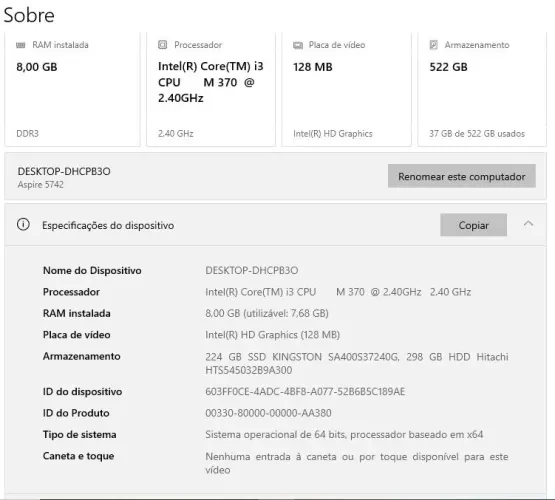
Task: Click DESKTOP-DHCPB3O value in specifications list
Action: click(x=252, y=270)
